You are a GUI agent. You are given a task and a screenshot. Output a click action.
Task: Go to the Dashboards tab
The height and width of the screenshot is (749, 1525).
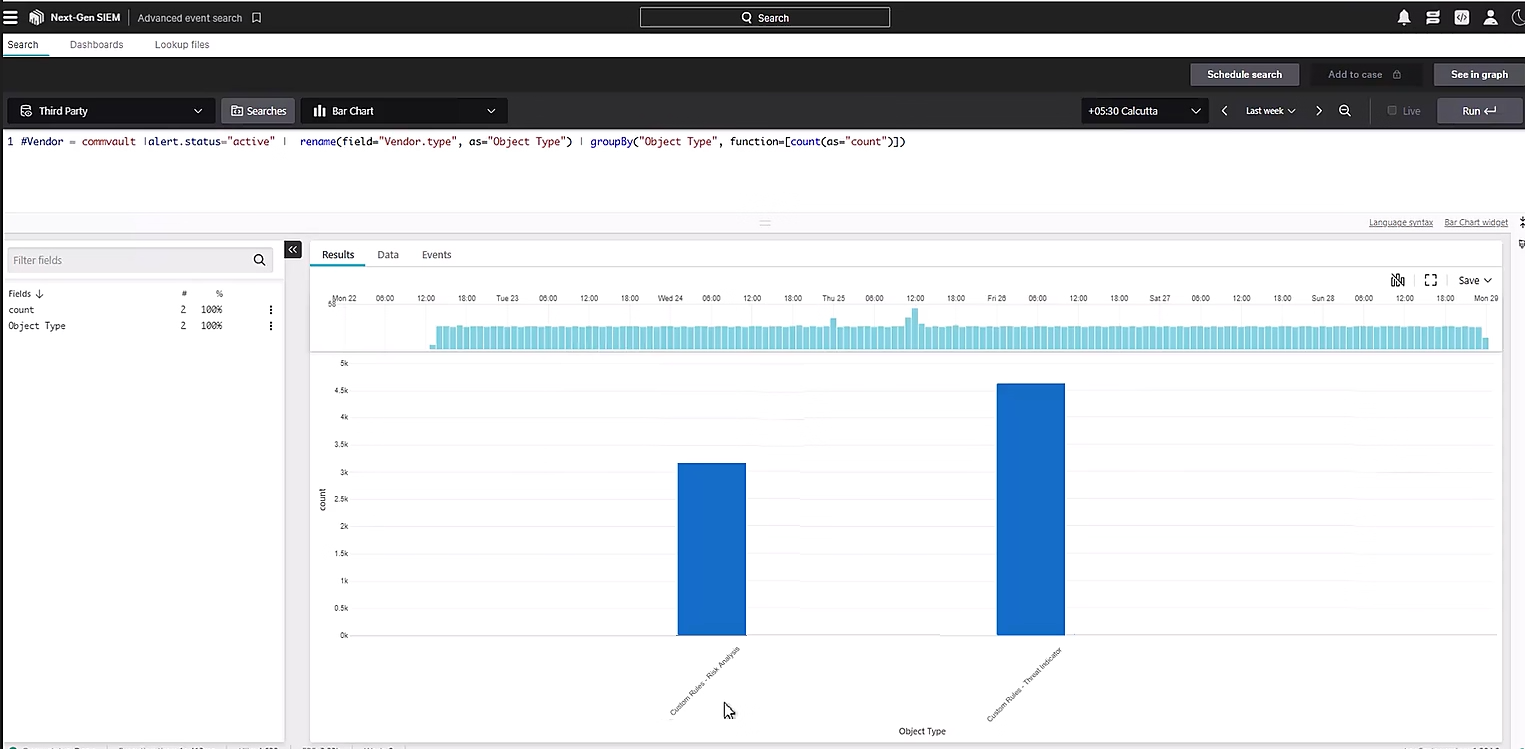pos(96,45)
